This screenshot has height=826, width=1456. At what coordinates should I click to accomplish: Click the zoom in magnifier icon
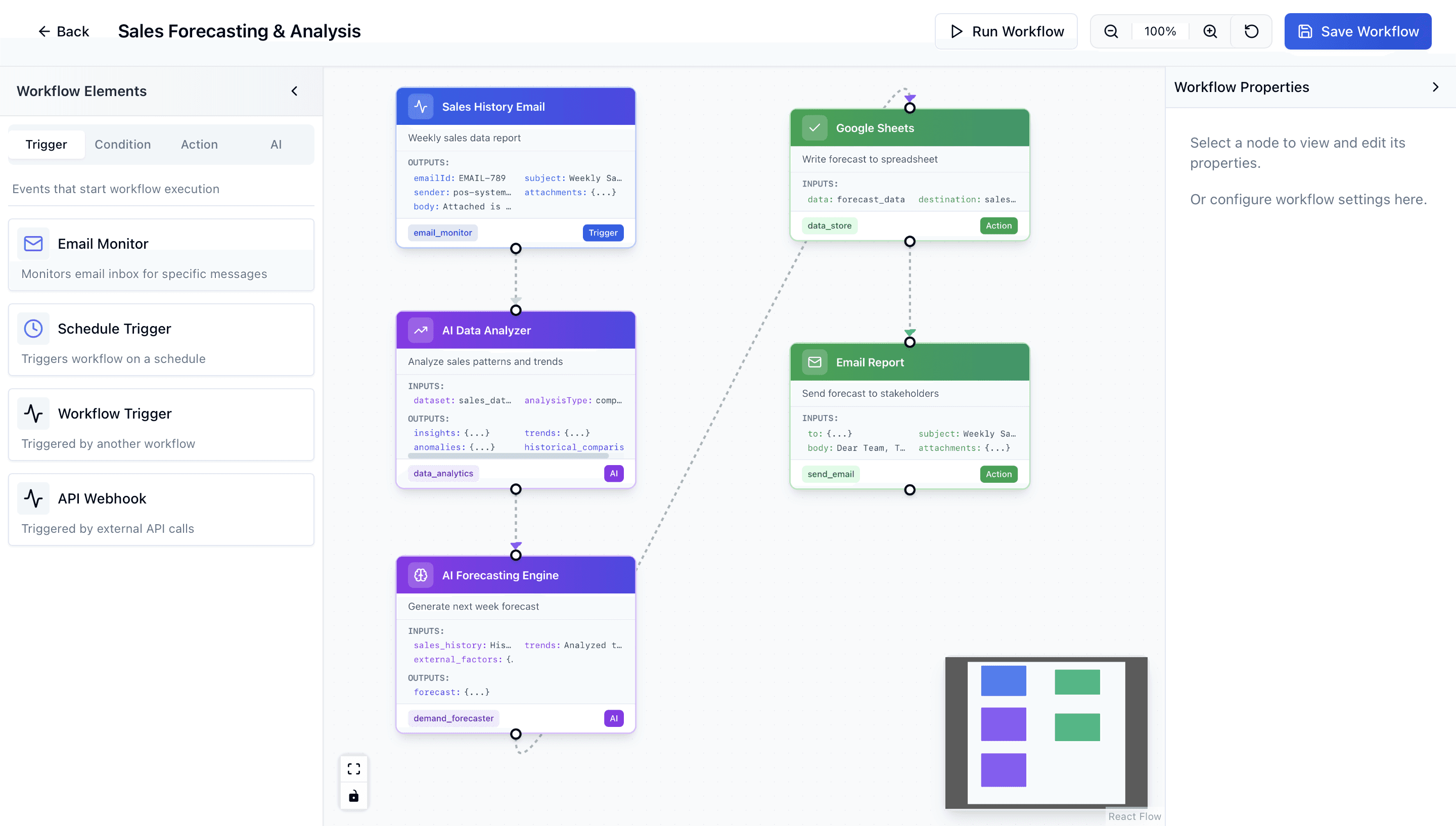(1210, 31)
